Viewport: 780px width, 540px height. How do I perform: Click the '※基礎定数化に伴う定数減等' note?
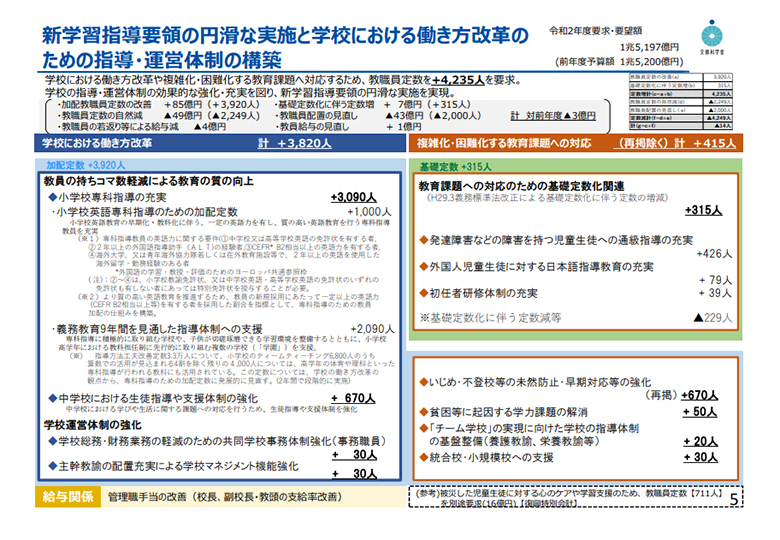click(x=490, y=318)
